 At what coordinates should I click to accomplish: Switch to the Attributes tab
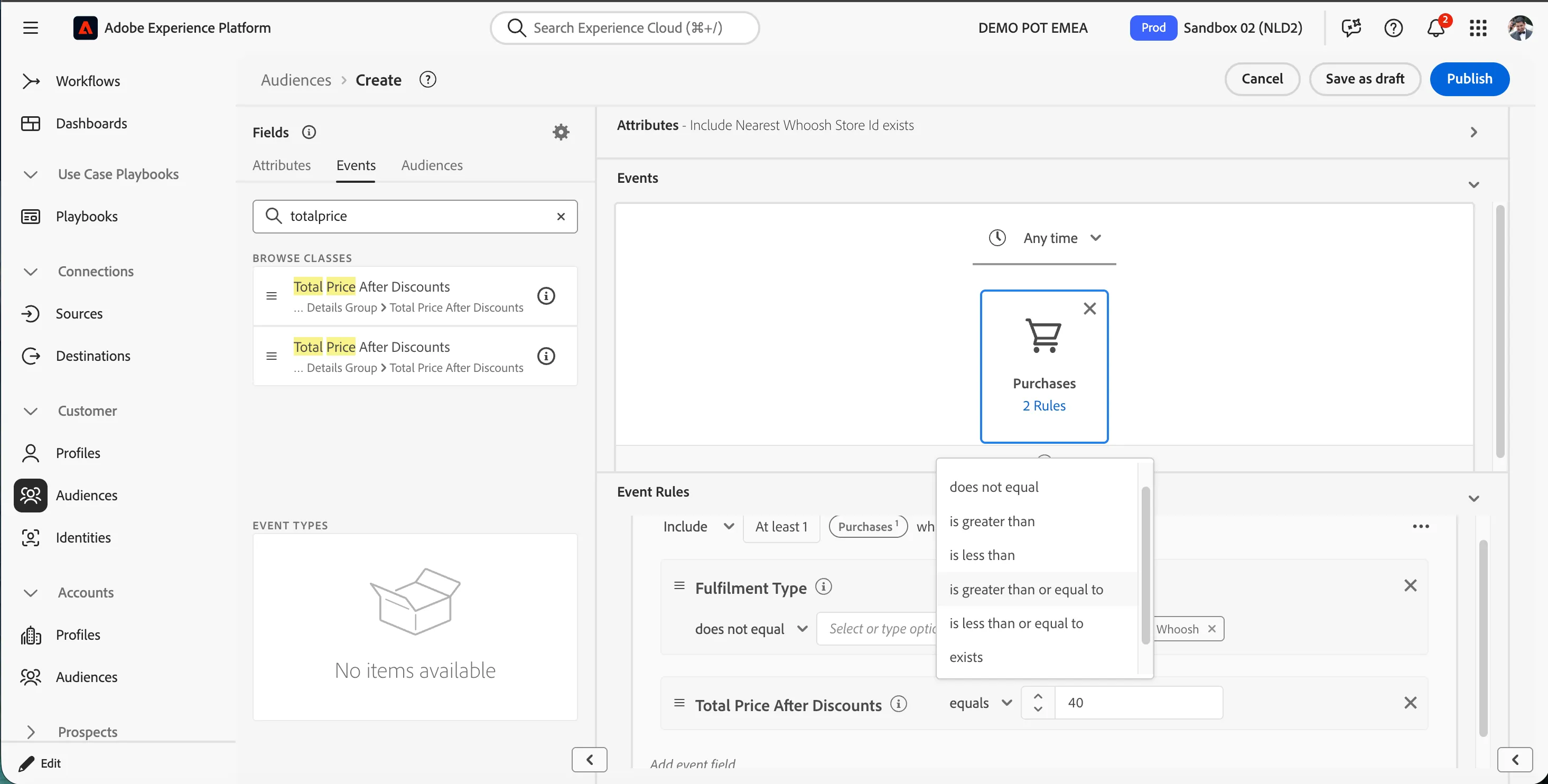(281, 165)
